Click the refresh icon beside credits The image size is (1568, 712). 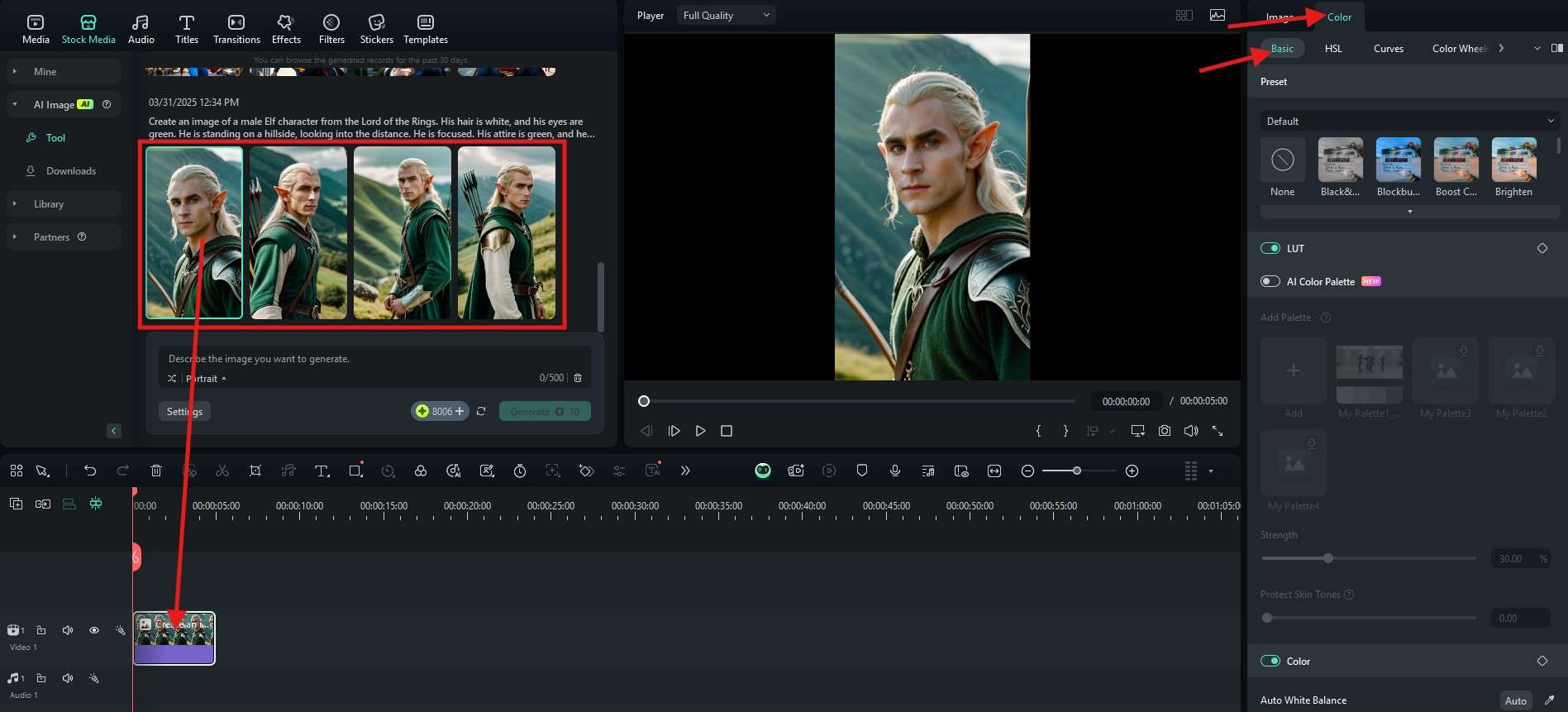point(481,411)
